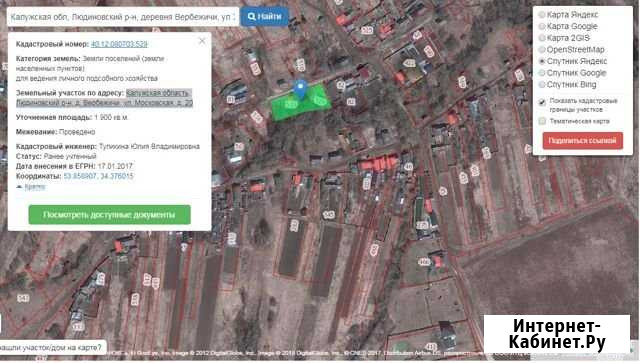Click the blue map pin marker
Viewport: 640px width, 363px height.
pyautogui.click(x=301, y=89)
